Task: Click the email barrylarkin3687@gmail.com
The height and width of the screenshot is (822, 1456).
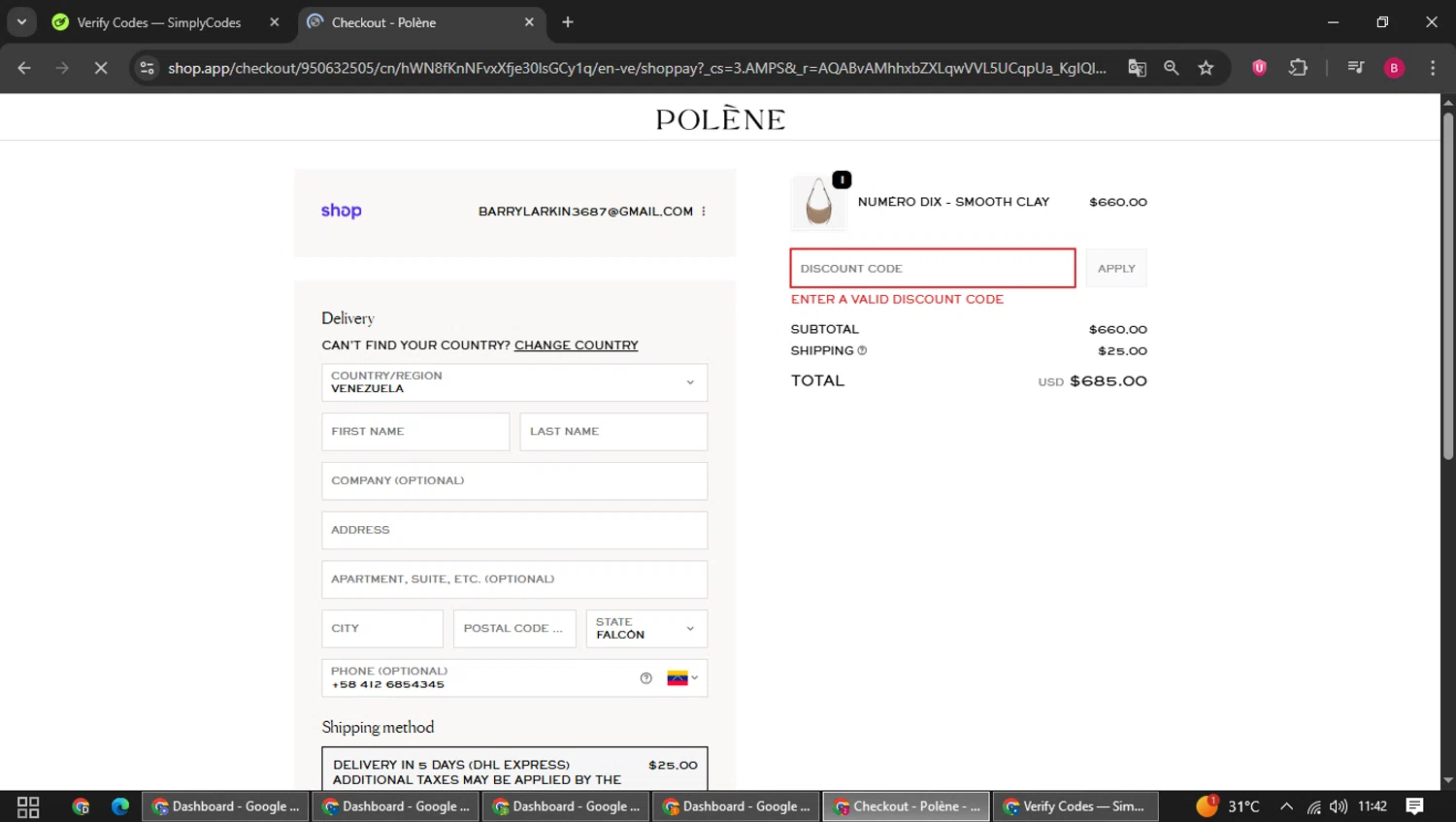Action: (x=585, y=212)
